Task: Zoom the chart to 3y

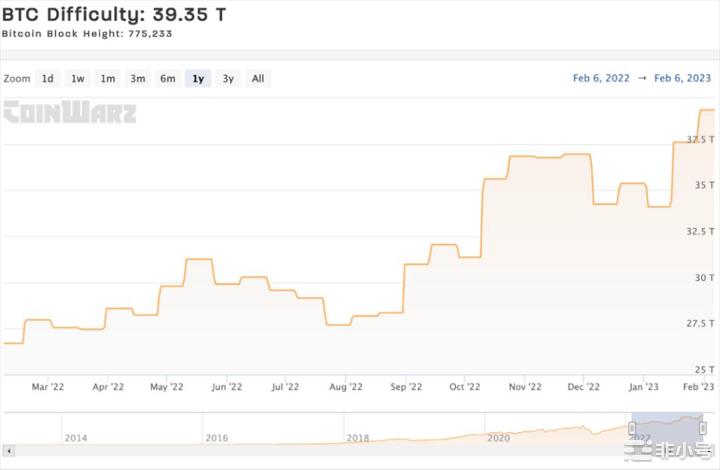Action: (228, 78)
